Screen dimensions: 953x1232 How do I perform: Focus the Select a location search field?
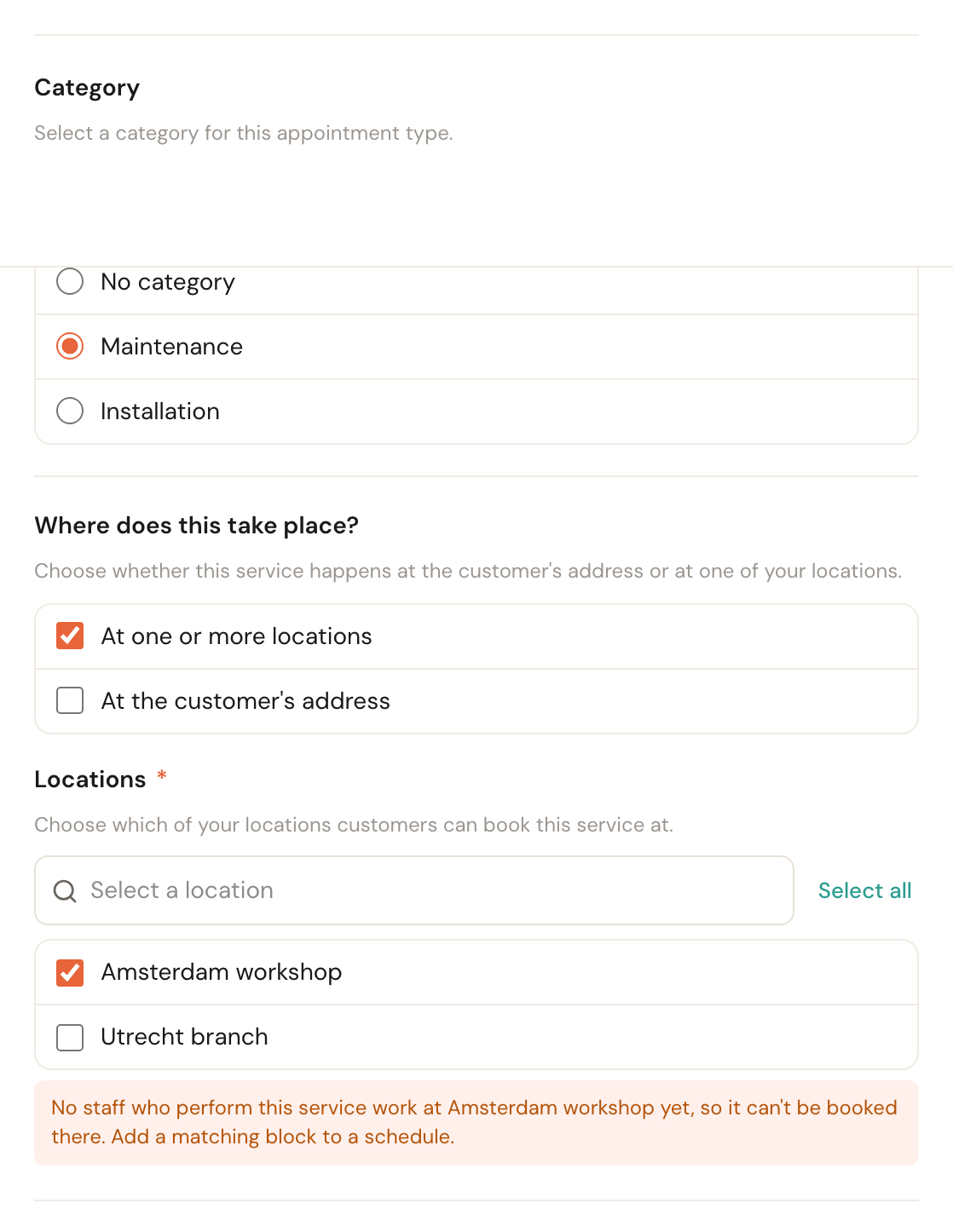tap(414, 890)
